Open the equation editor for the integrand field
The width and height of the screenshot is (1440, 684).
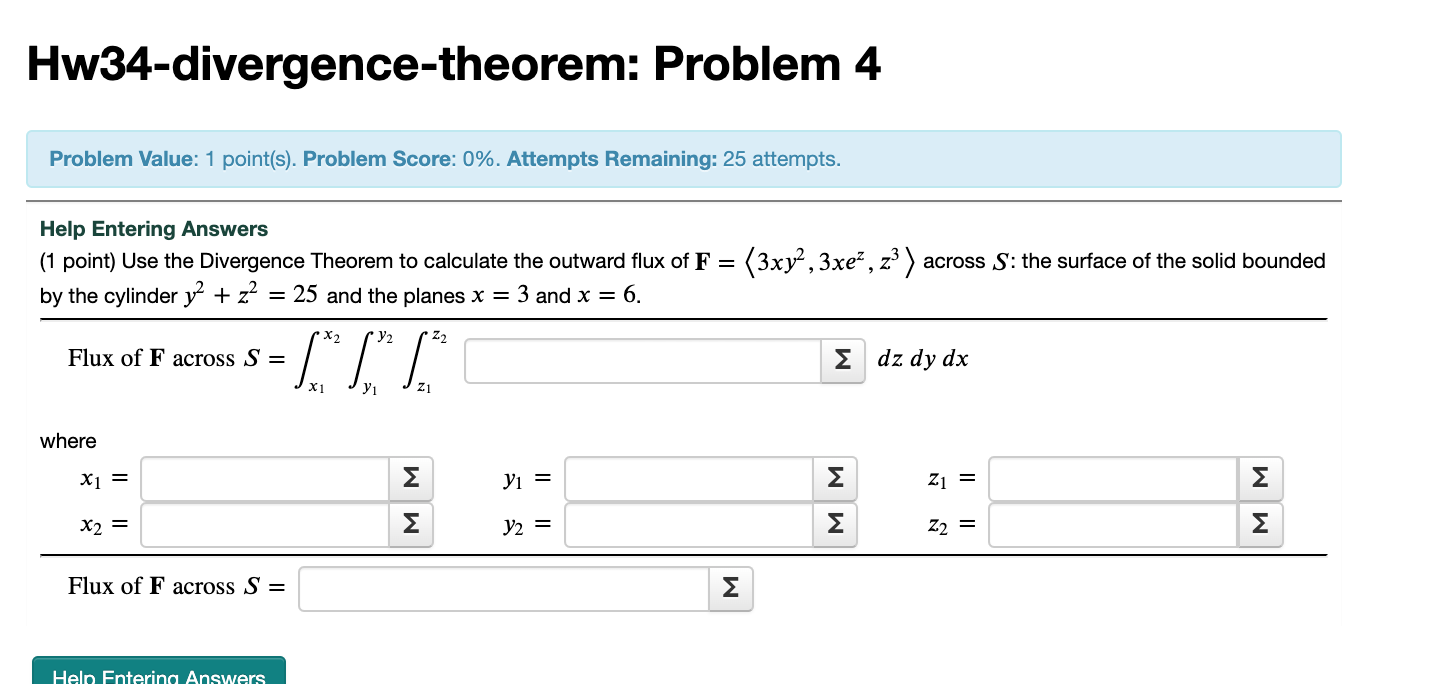(841, 361)
